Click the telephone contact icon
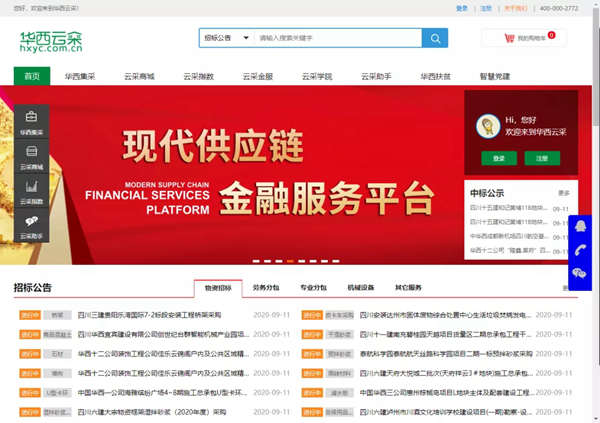This screenshot has height=423, width=600. (x=580, y=250)
